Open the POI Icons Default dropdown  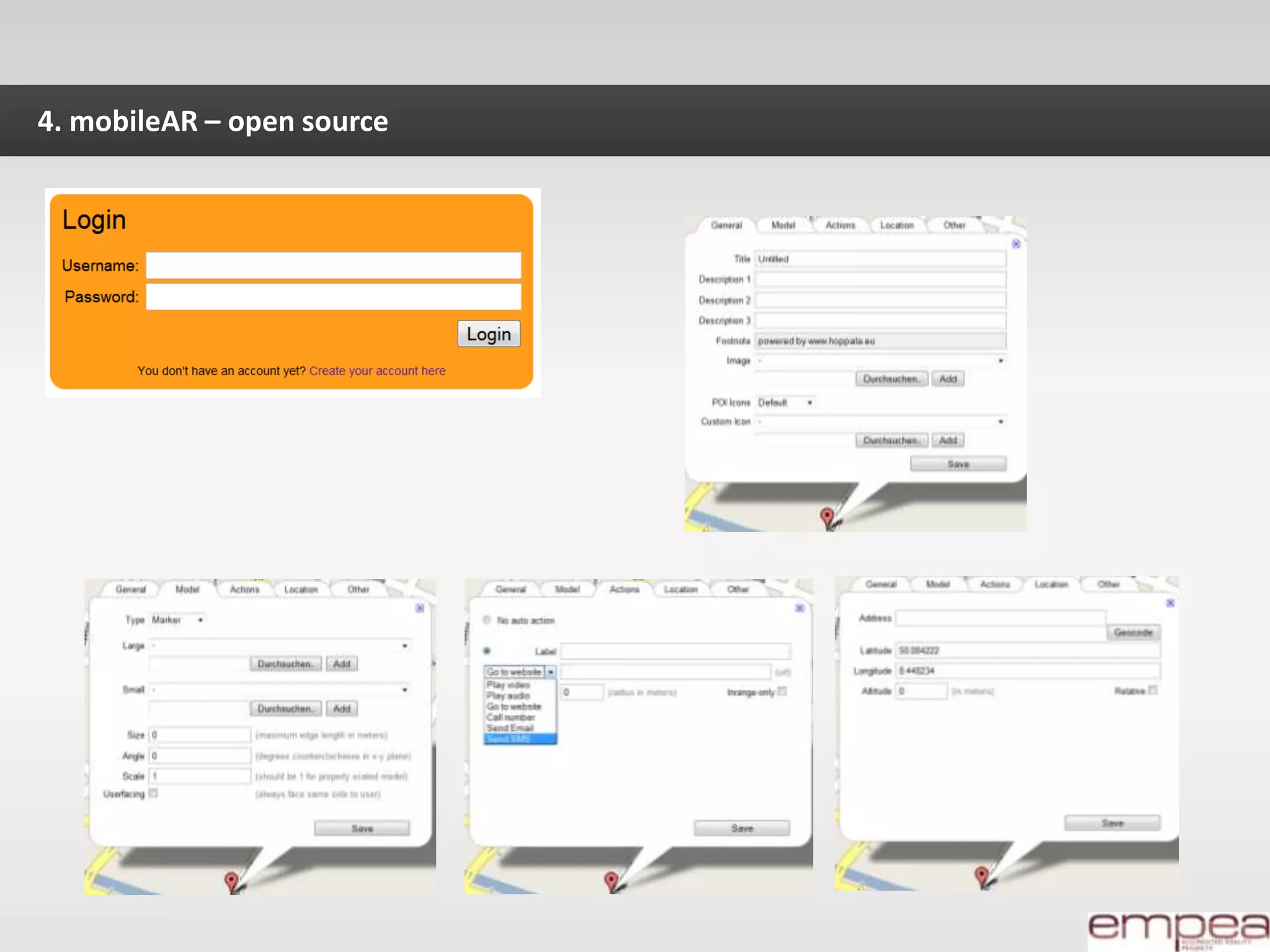(x=785, y=403)
